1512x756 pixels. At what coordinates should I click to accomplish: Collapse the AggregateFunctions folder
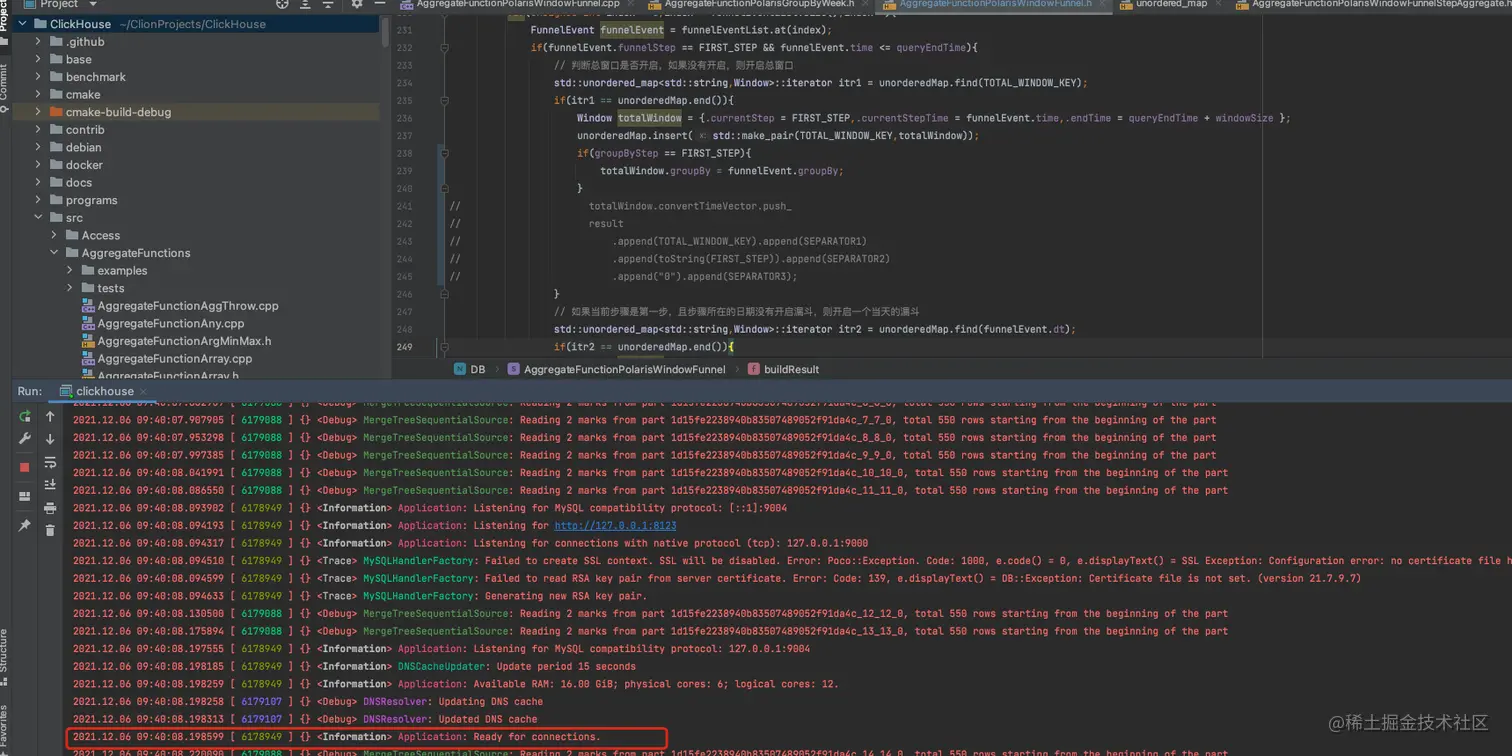point(54,253)
